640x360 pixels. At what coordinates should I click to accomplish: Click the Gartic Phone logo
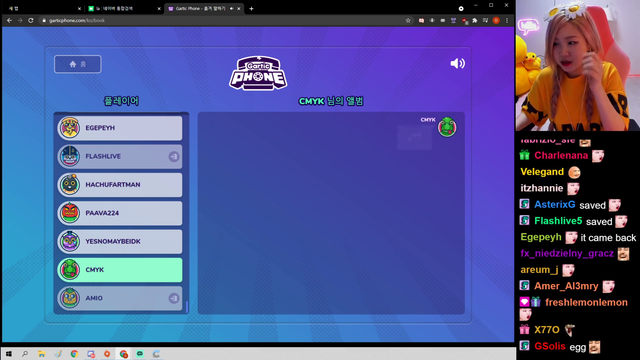tap(258, 73)
